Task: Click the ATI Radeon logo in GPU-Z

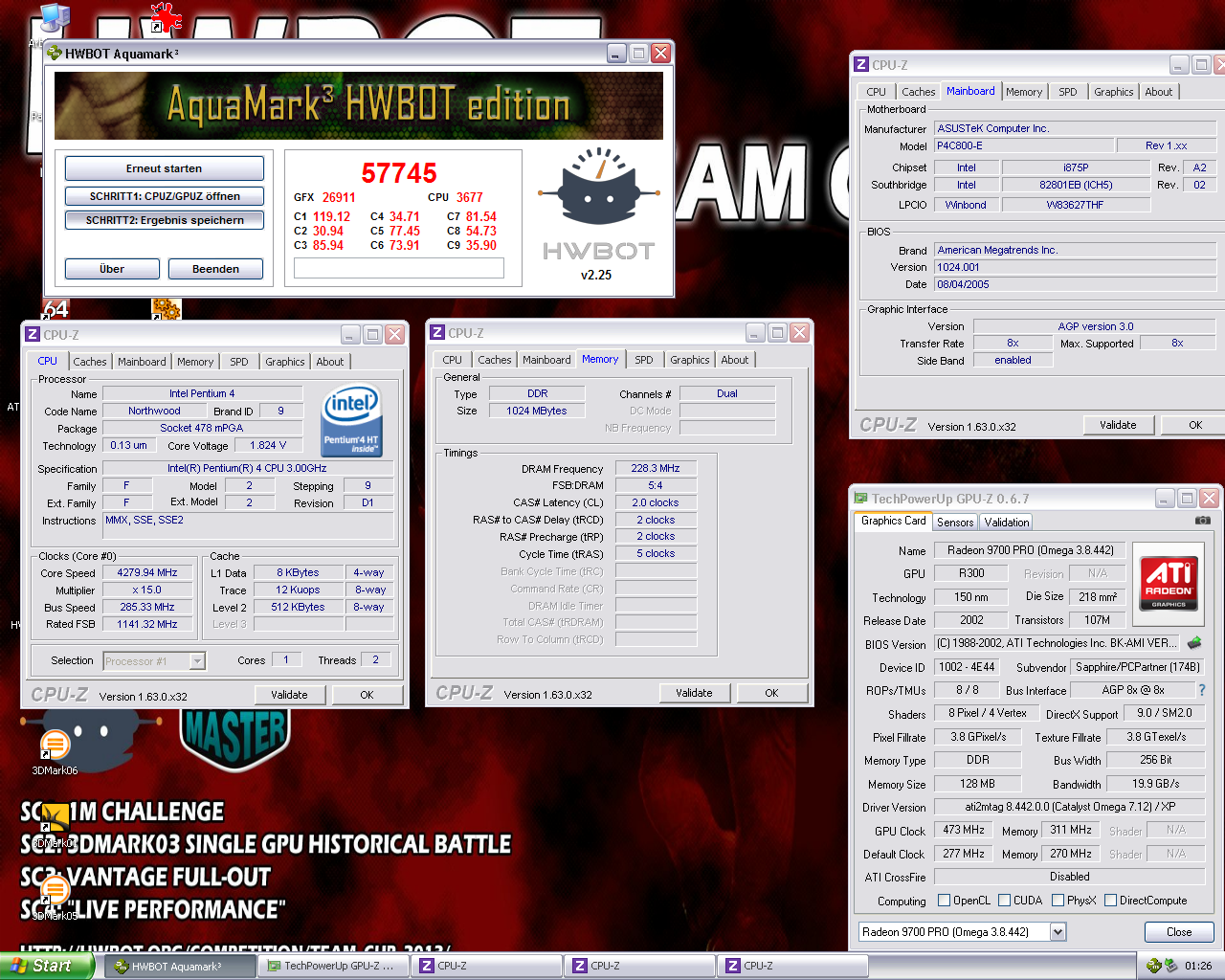Action: [1169, 583]
